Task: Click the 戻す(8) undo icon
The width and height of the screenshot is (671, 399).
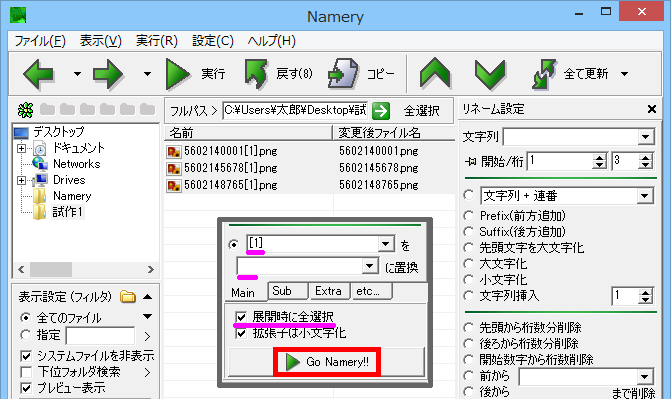Action: [x=256, y=74]
